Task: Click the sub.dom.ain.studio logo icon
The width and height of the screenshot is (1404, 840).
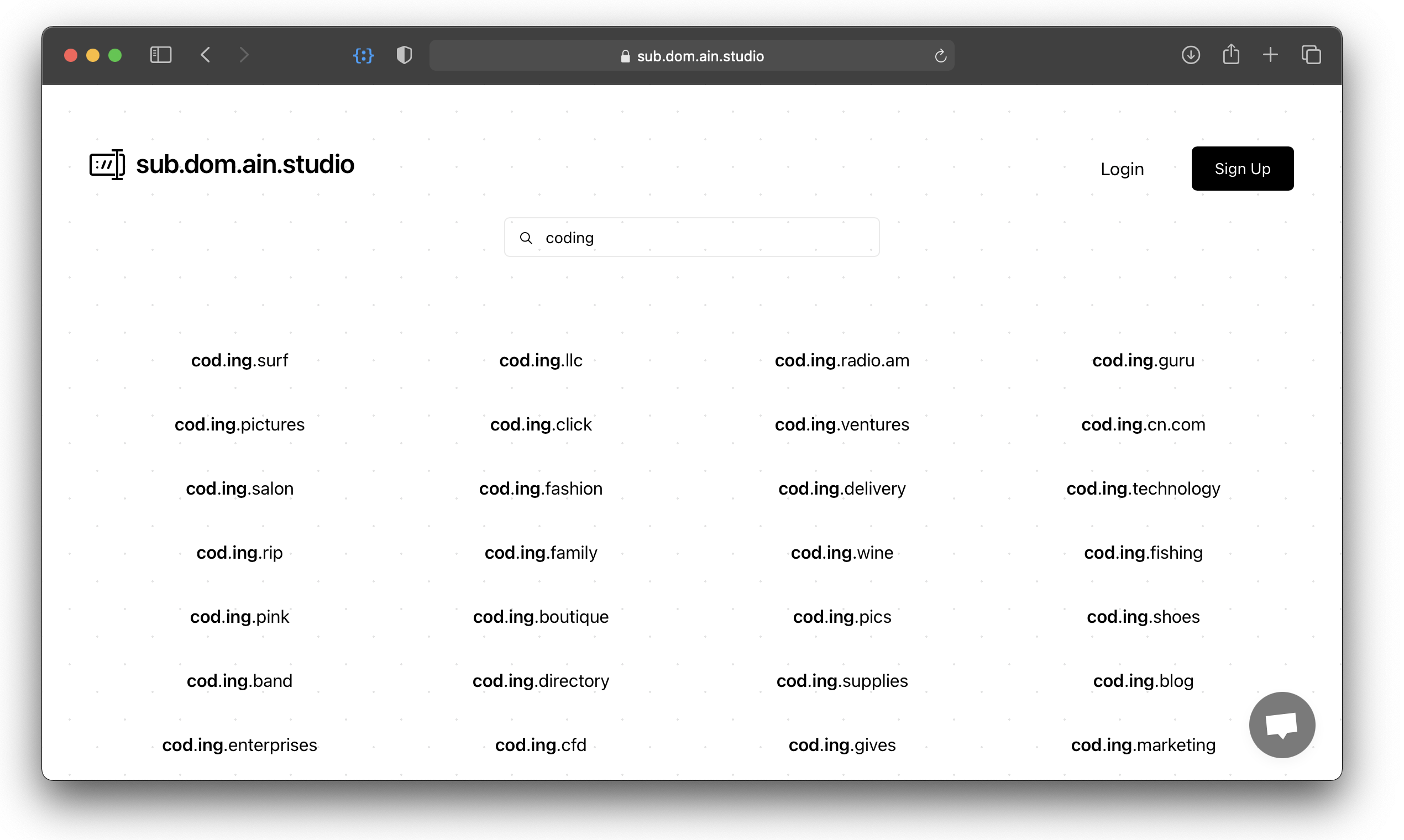Action: 107,165
